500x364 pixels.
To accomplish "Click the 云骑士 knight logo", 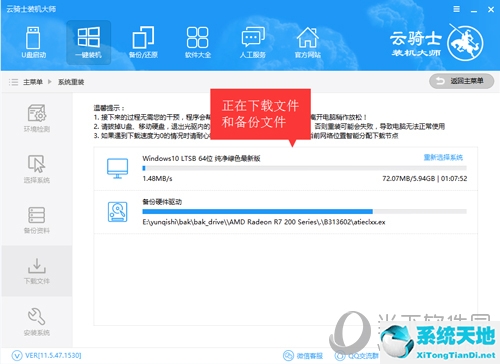I will click(x=465, y=43).
